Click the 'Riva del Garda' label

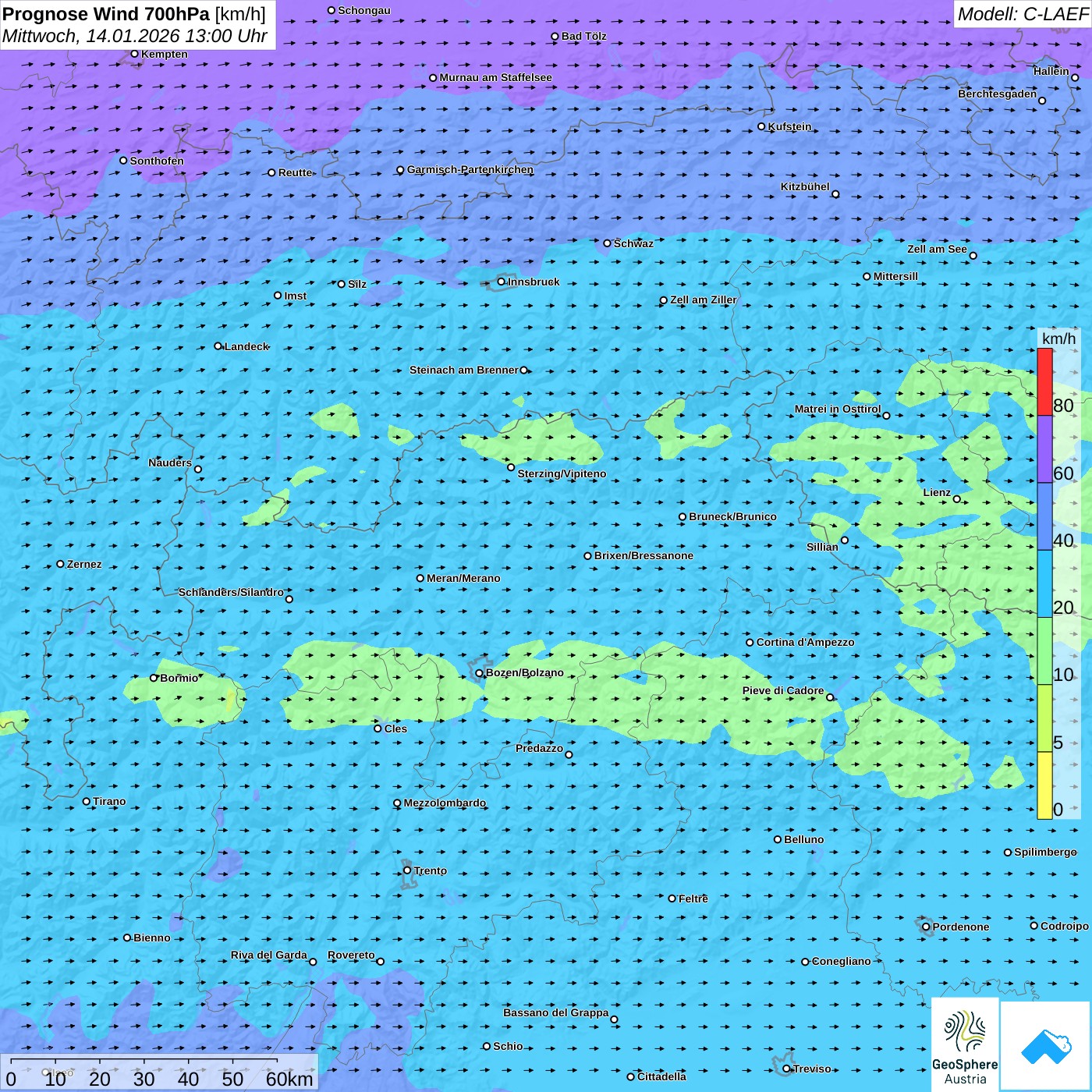click(x=268, y=955)
